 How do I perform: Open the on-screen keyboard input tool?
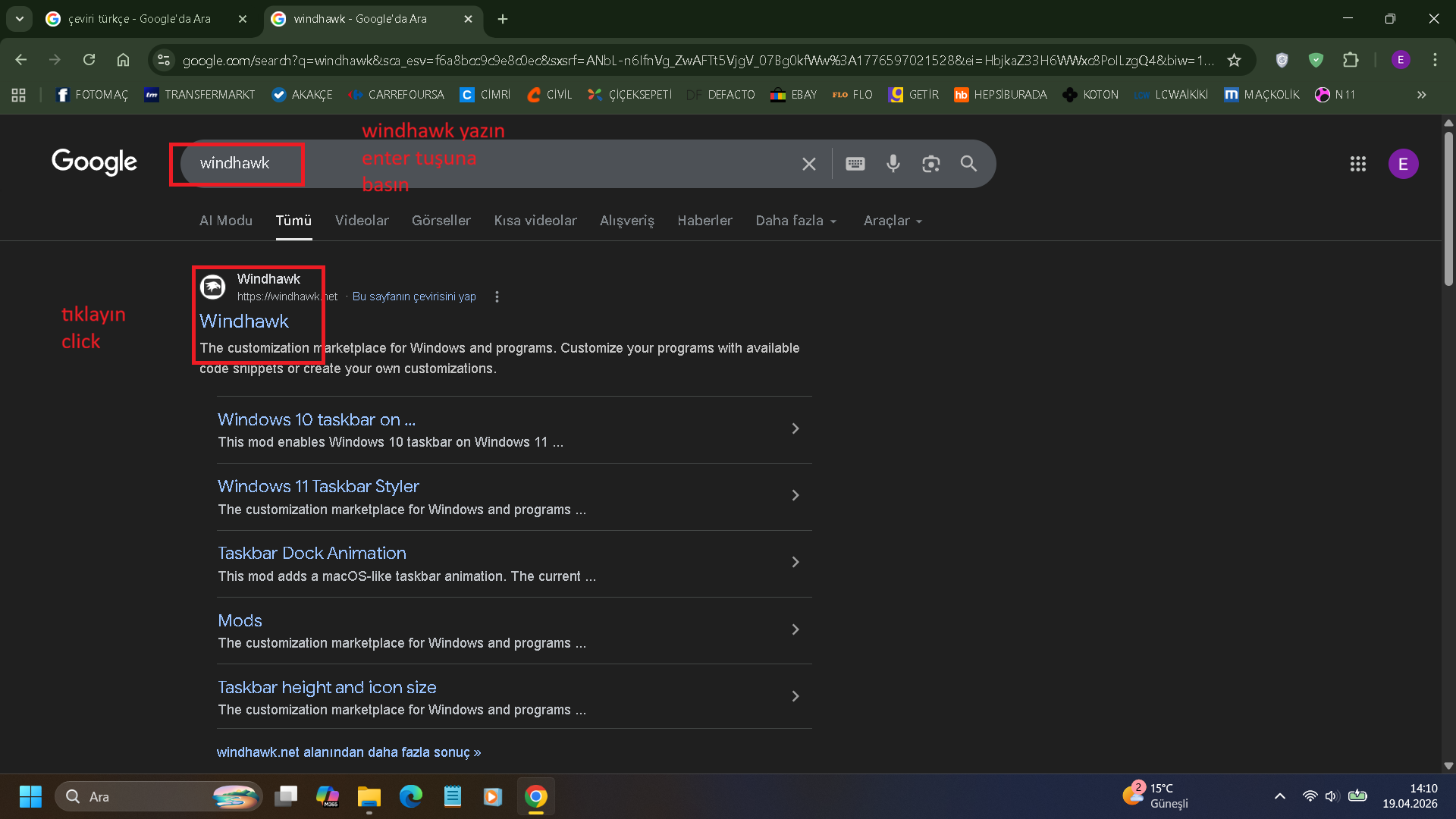coord(855,164)
